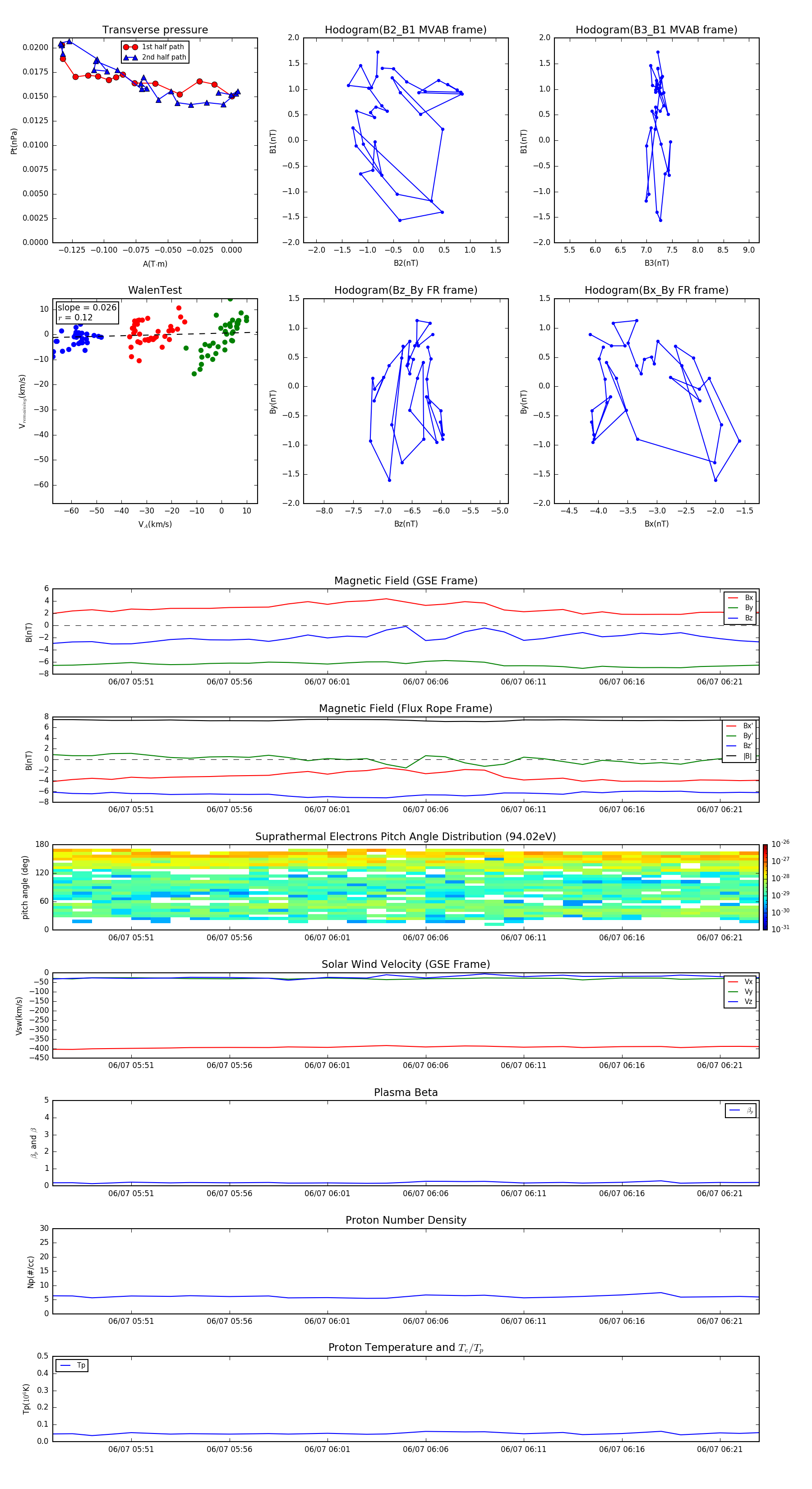Click the "Proton Temperature and Te/Tp" title
Viewport: 812px width, 1489px height.
coord(406,1348)
